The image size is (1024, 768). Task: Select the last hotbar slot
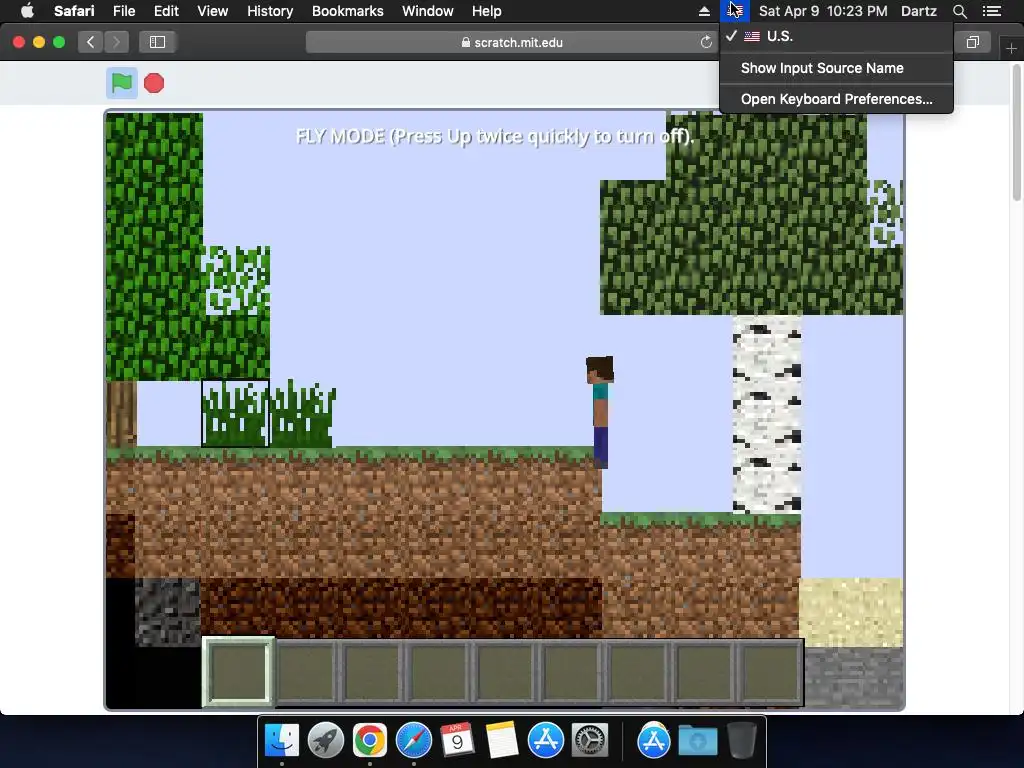771,673
